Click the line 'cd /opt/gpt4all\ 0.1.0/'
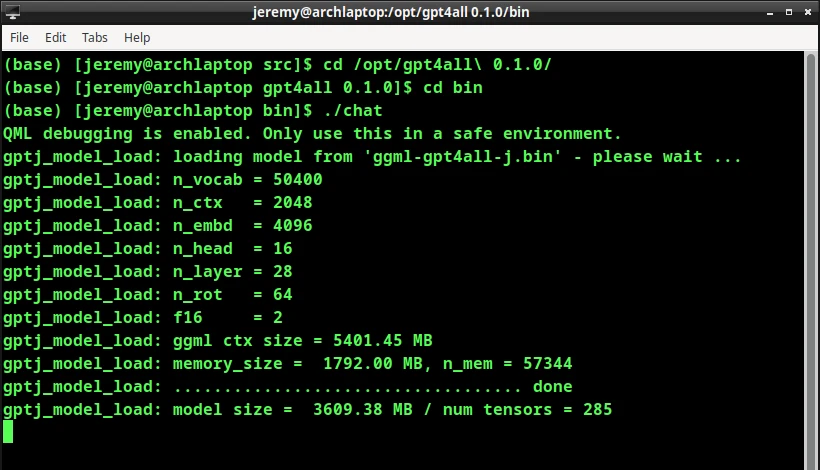Viewport: 820px width, 470px height. 277,65
